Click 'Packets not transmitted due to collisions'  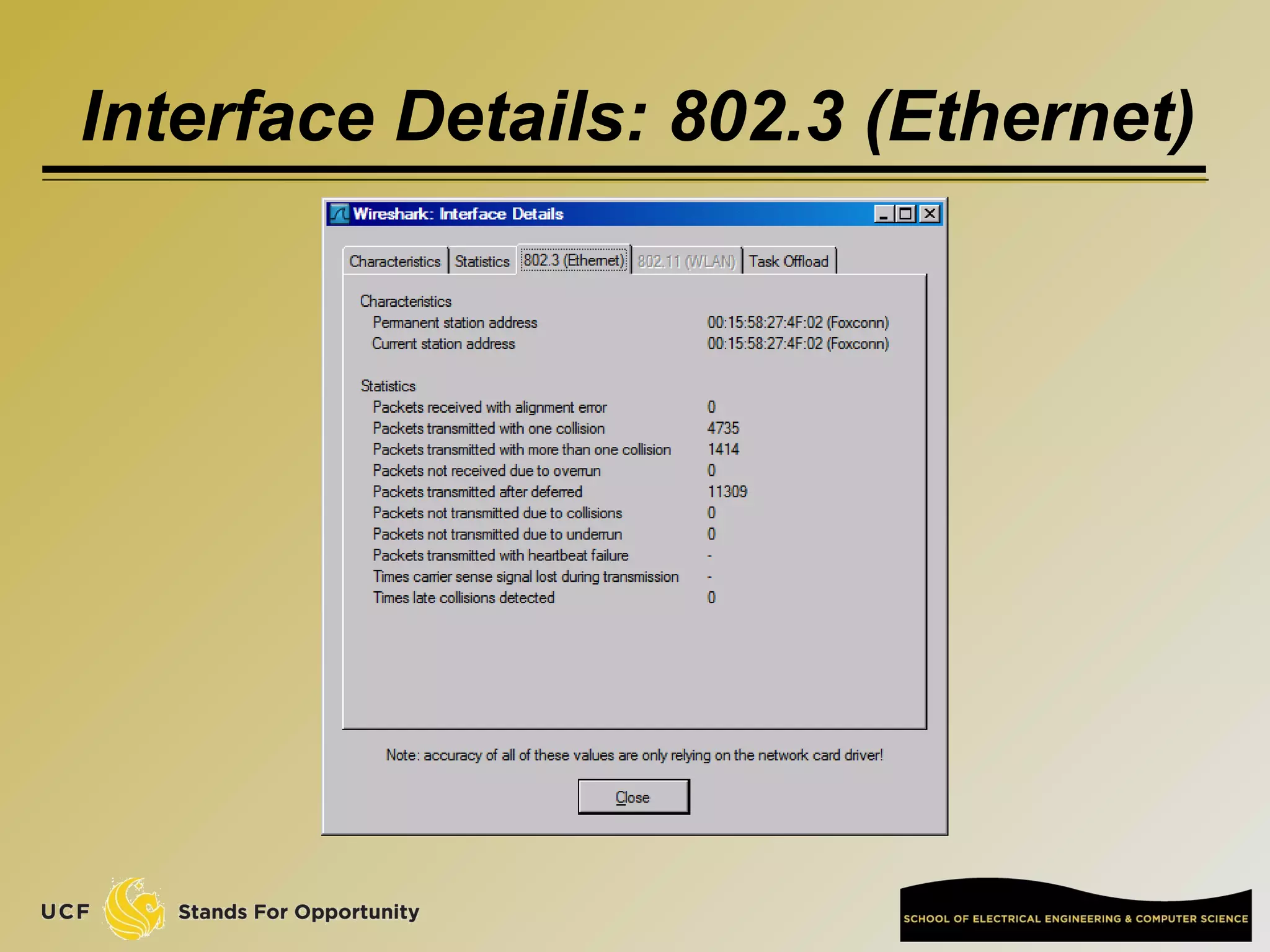497,513
